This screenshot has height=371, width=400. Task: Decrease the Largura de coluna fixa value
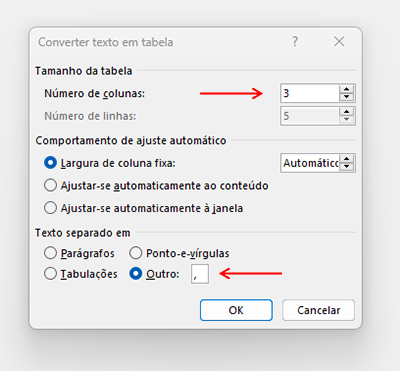(x=347, y=166)
